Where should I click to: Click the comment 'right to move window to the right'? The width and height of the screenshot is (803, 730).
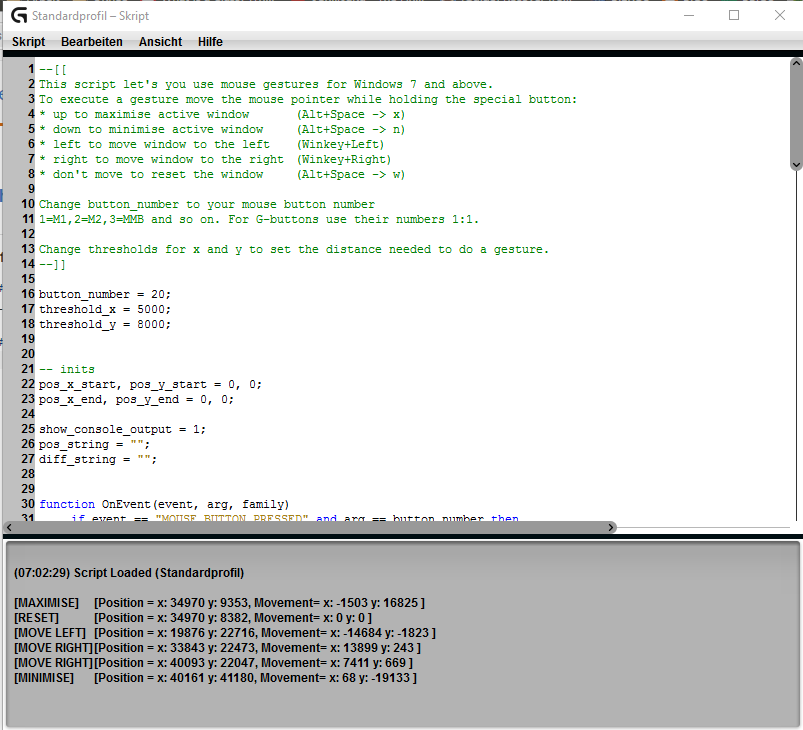click(168, 159)
